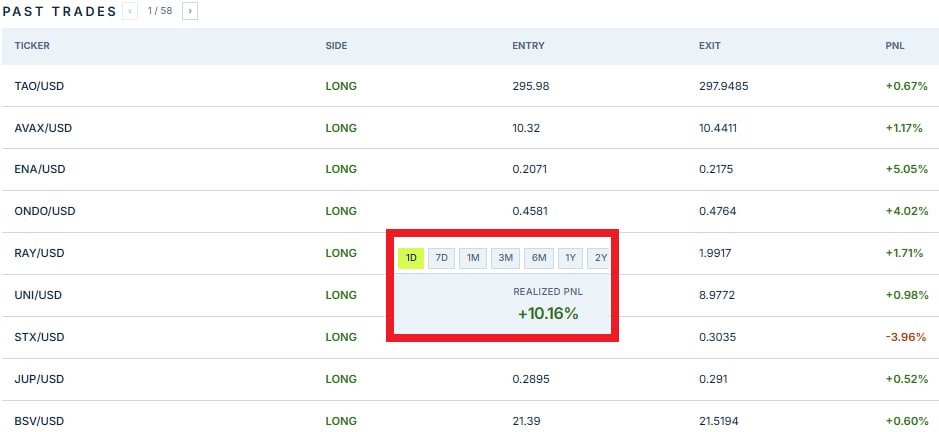Viewport: 939px width, 432px height.
Task: Click the +0.52% PNL value
Action: click(907, 379)
